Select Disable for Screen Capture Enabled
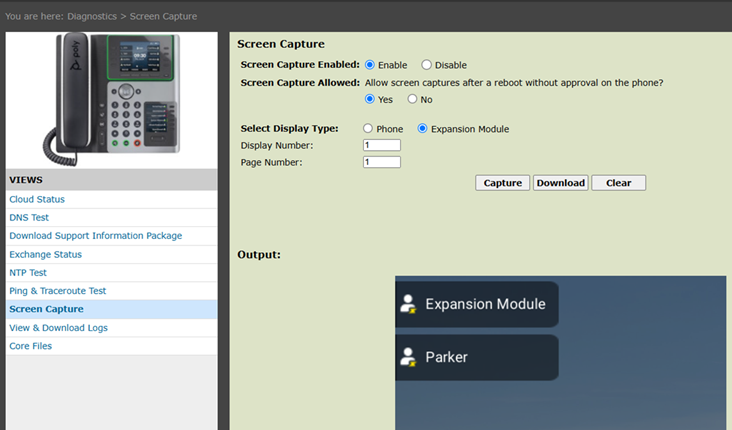 click(426, 65)
